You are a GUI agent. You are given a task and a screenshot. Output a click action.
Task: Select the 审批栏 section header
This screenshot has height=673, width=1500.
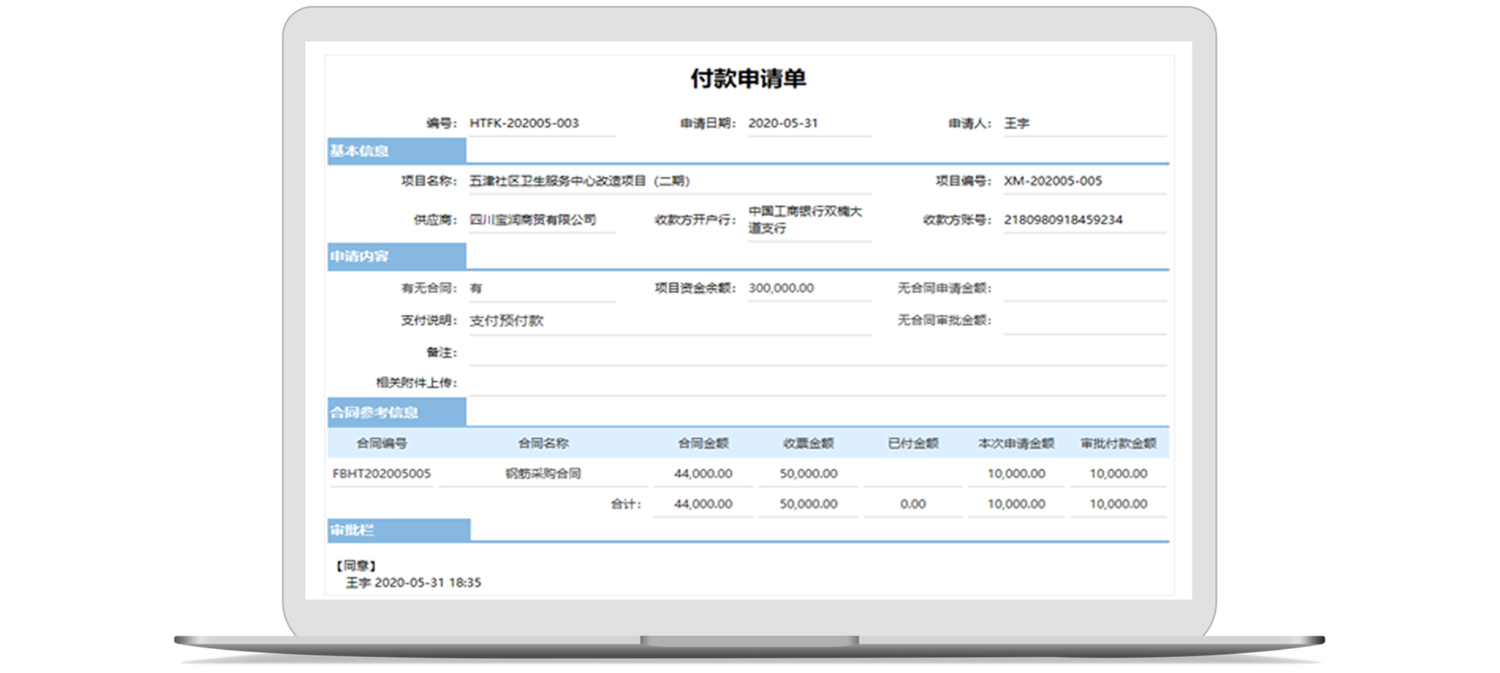[398, 530]
